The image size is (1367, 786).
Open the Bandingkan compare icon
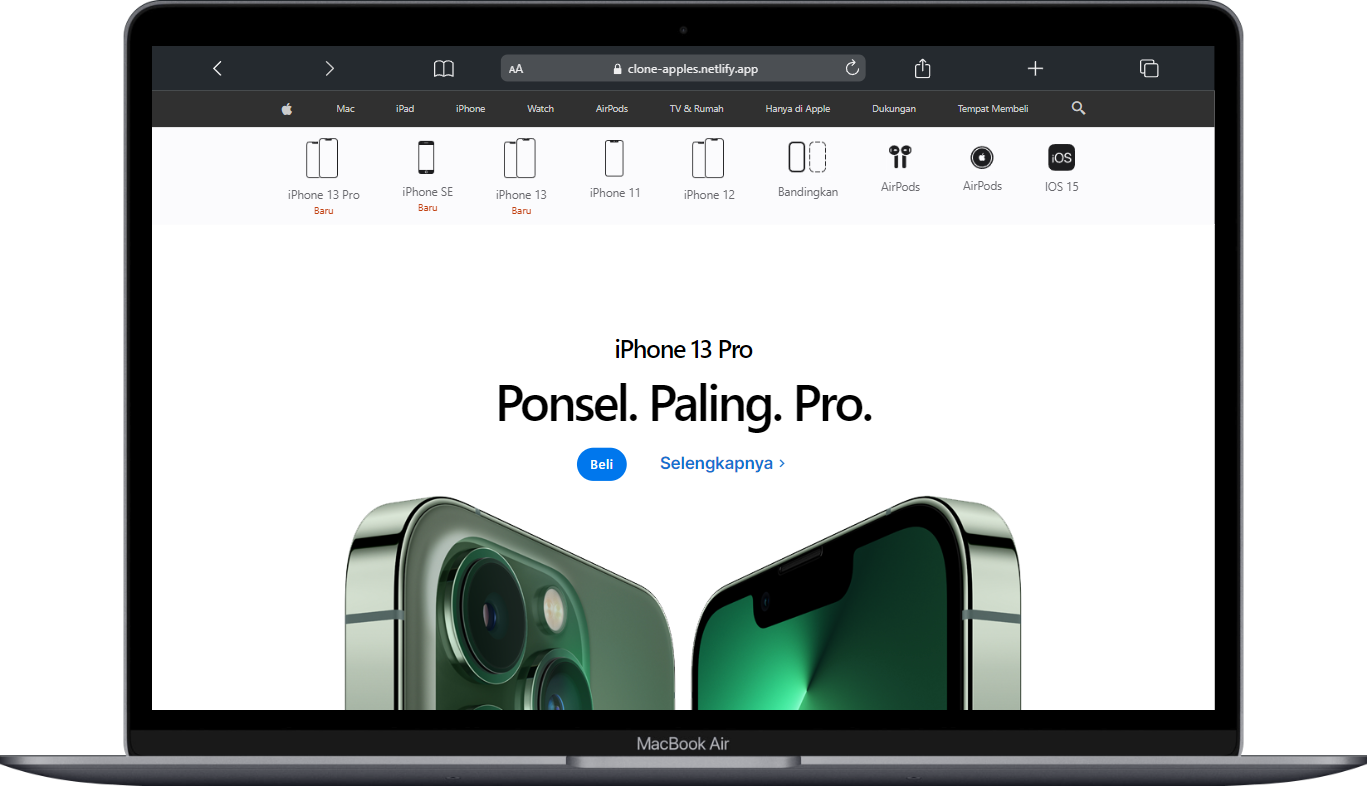click(807, 158)
